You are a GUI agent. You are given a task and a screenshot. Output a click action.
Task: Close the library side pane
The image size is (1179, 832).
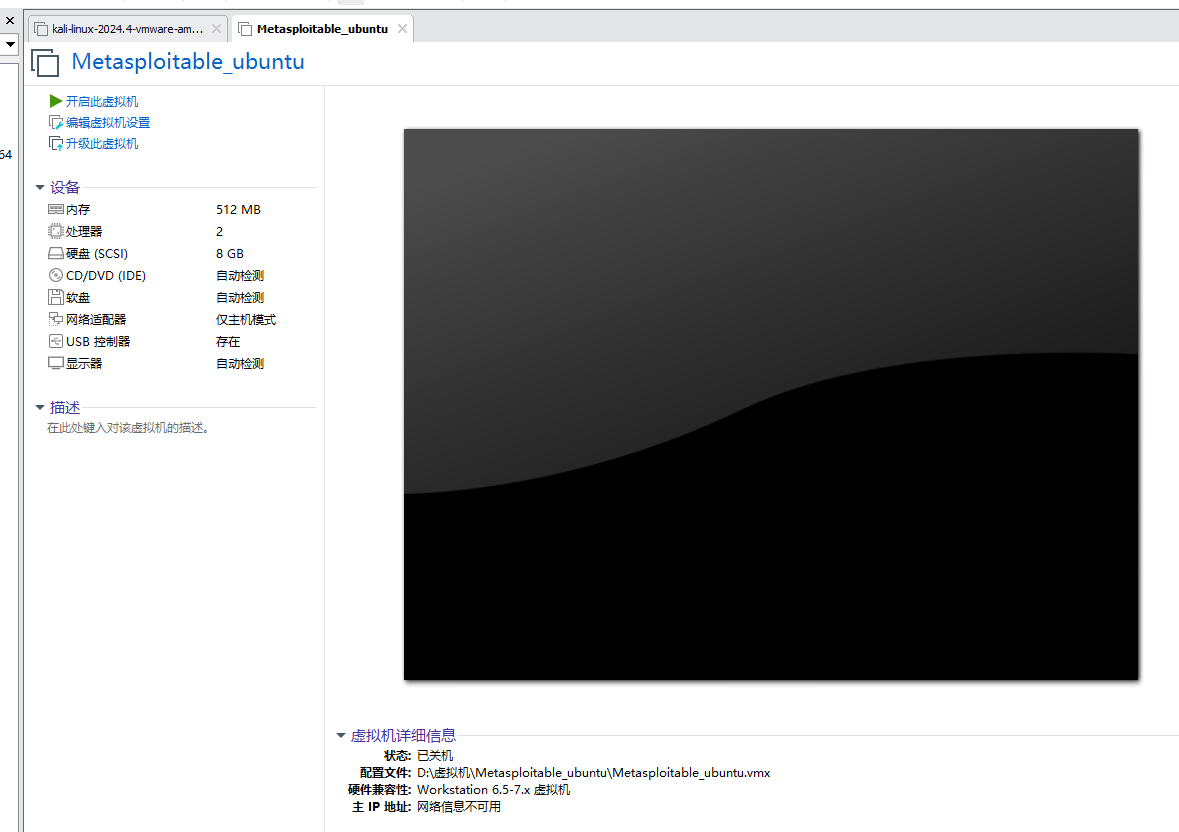coord(10,20)
